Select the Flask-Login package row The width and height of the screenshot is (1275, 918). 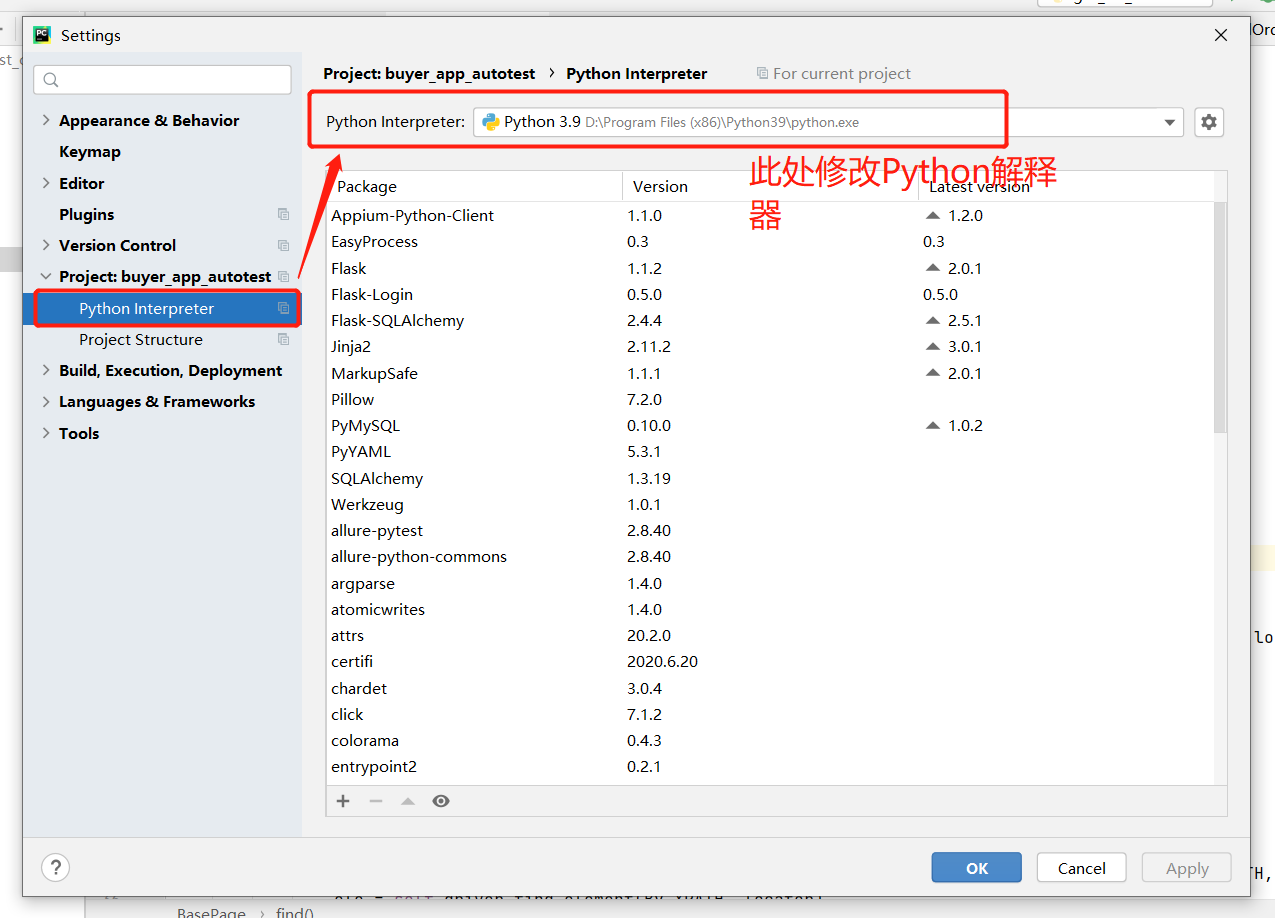tap(770, 294)
